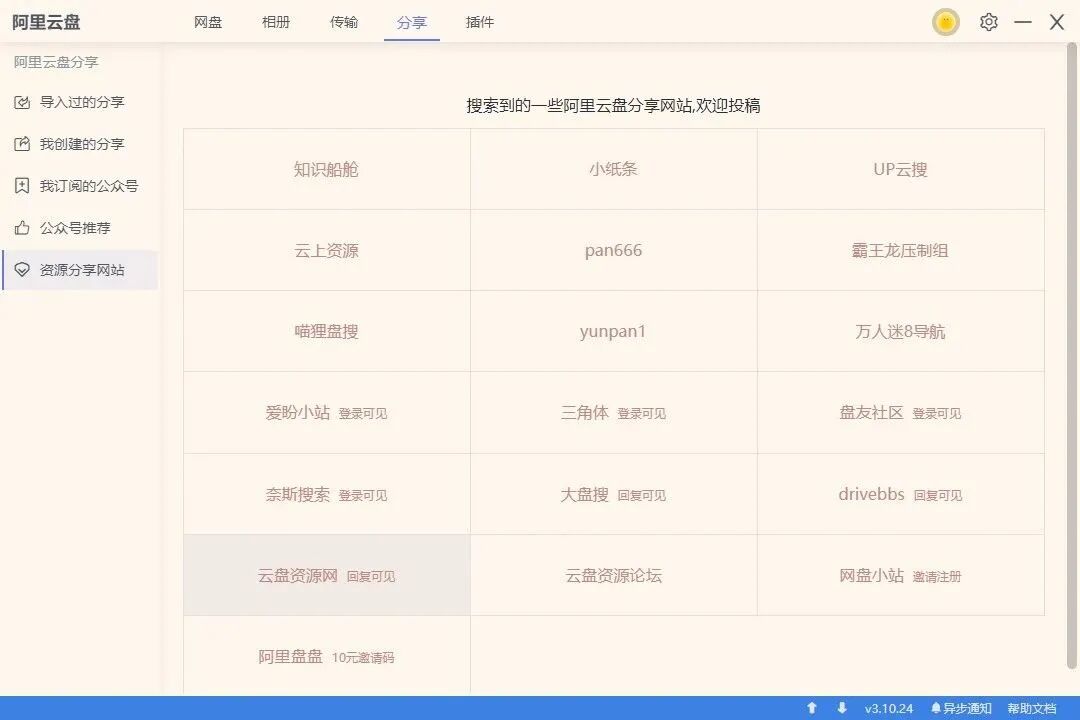Click the 阿里云盘分享 sidebar heading
Viewport: 1080px width, 720px height.
point(56,62)
